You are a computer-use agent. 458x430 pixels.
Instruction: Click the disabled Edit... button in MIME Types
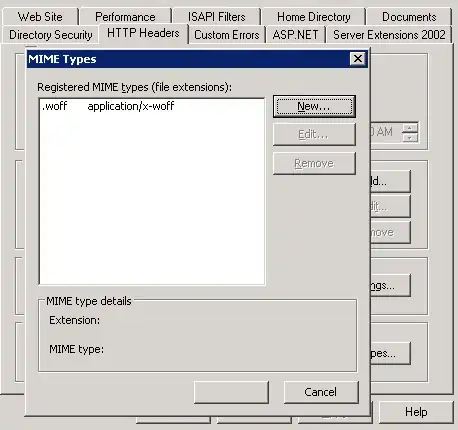coord(314,134)
